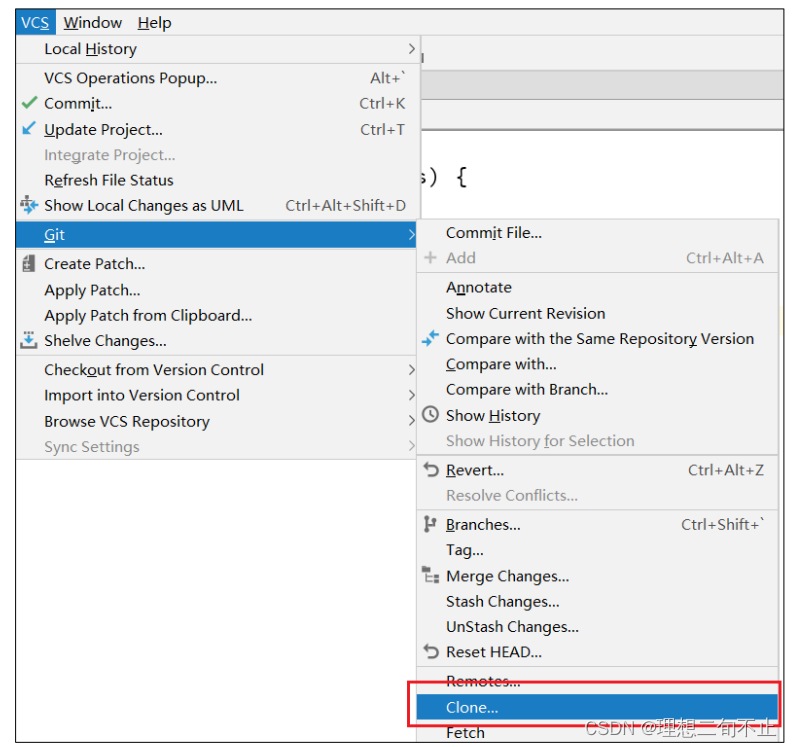This screenshot has height=747, width=792.
Task: Choose Update Project... menu entry
Action: (x=218, y=129)
